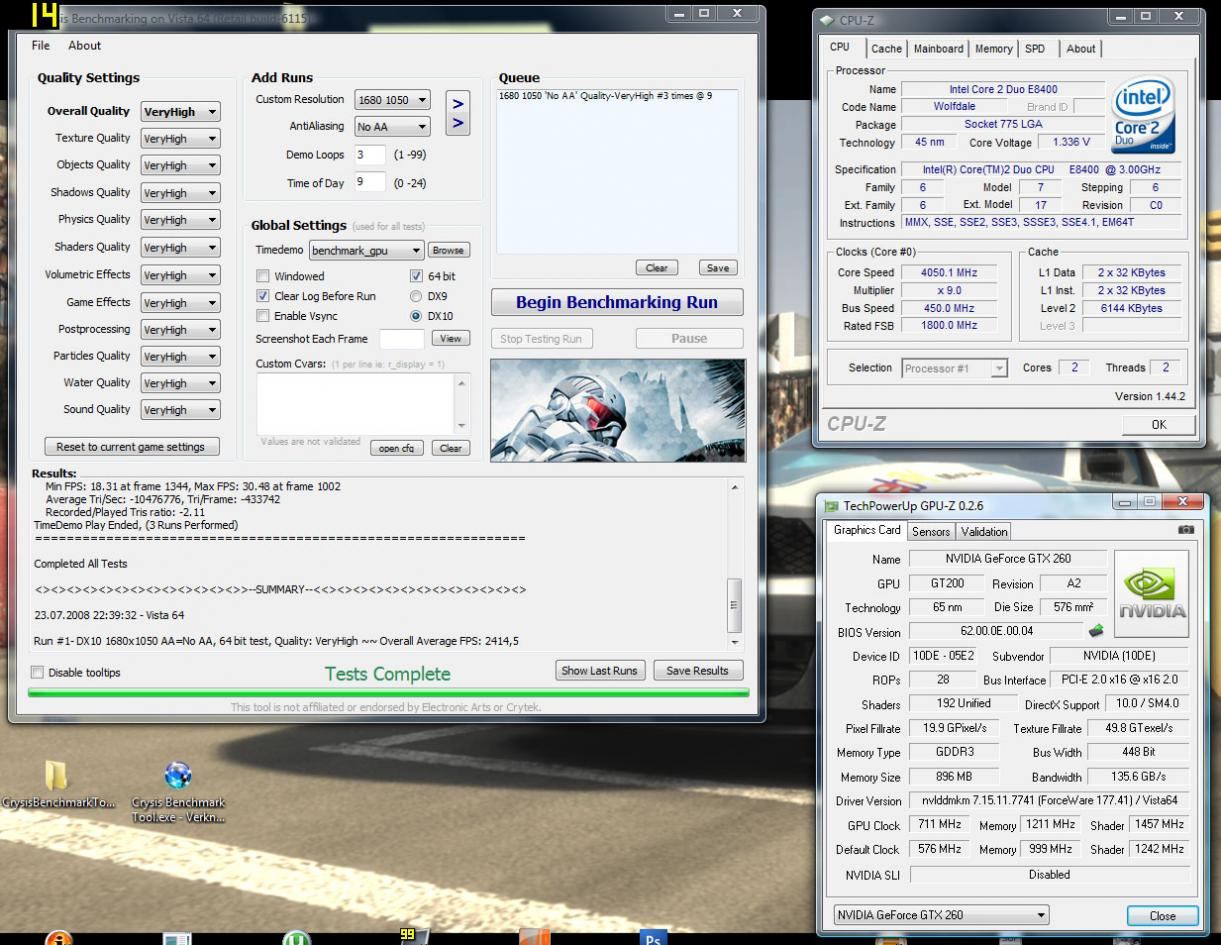1221x945 pixels.
Task: Click the double-arrow add to queue button
Action: (457, 113)
